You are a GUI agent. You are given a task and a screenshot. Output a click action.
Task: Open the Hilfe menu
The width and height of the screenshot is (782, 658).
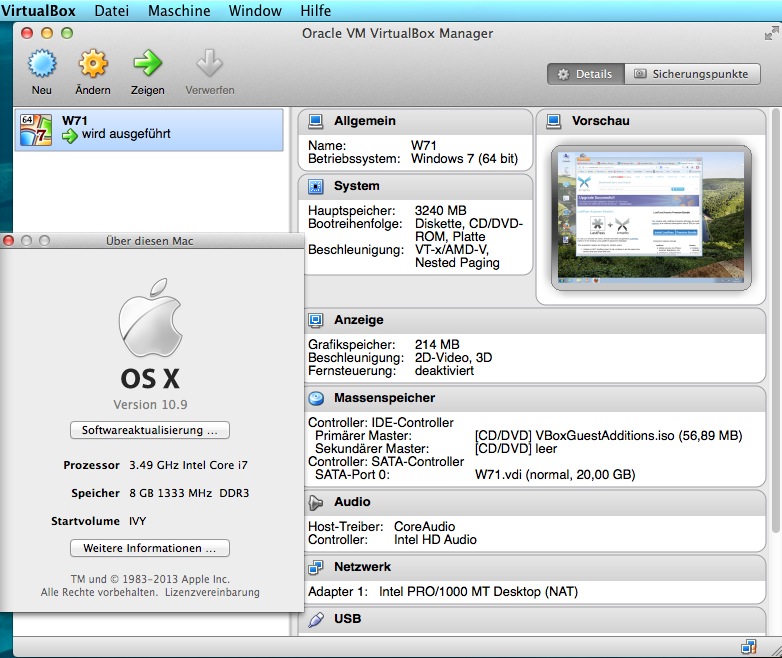tap(316, 10)
